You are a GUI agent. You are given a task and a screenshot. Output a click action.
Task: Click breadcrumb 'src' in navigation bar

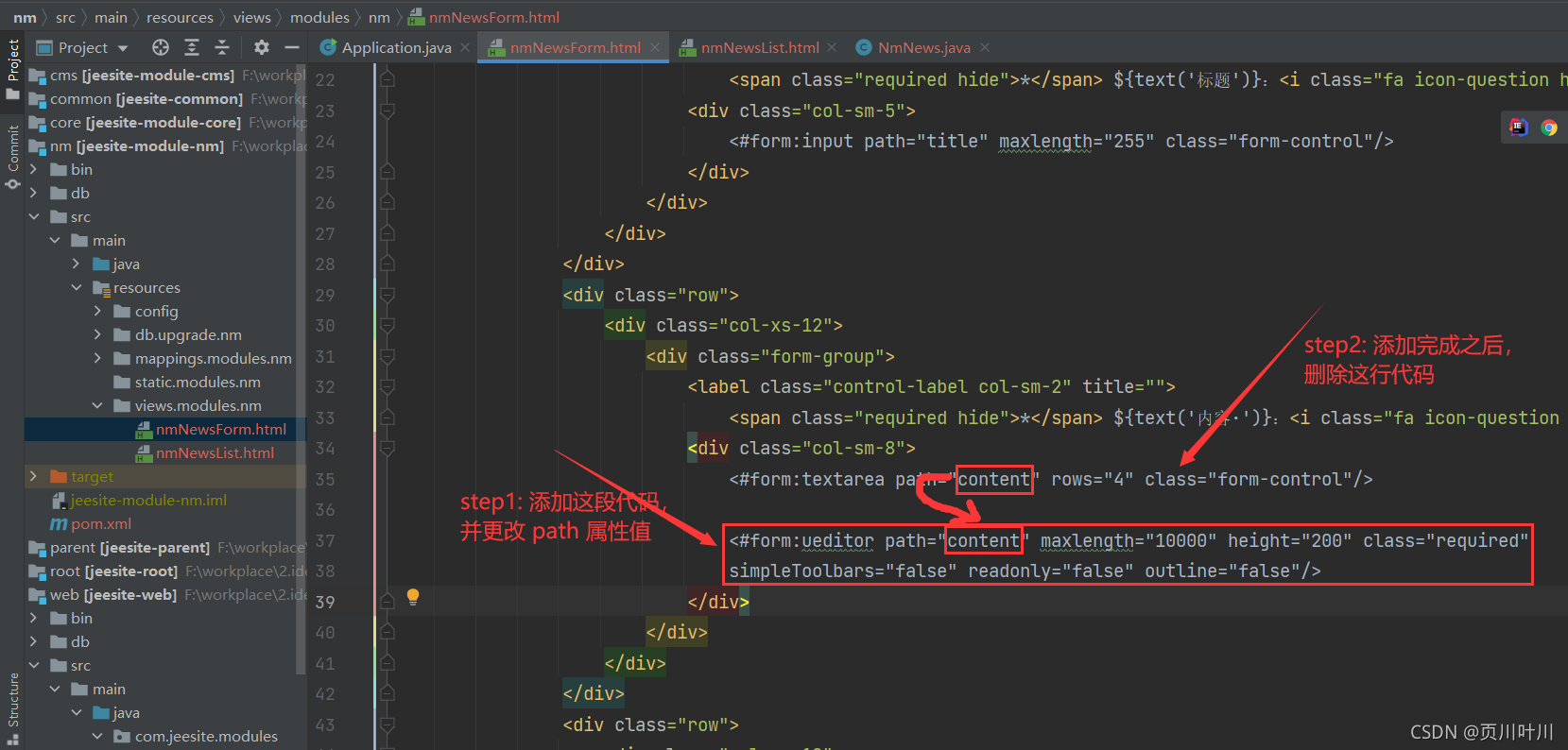pyautogui.click(x=65, y=17)
